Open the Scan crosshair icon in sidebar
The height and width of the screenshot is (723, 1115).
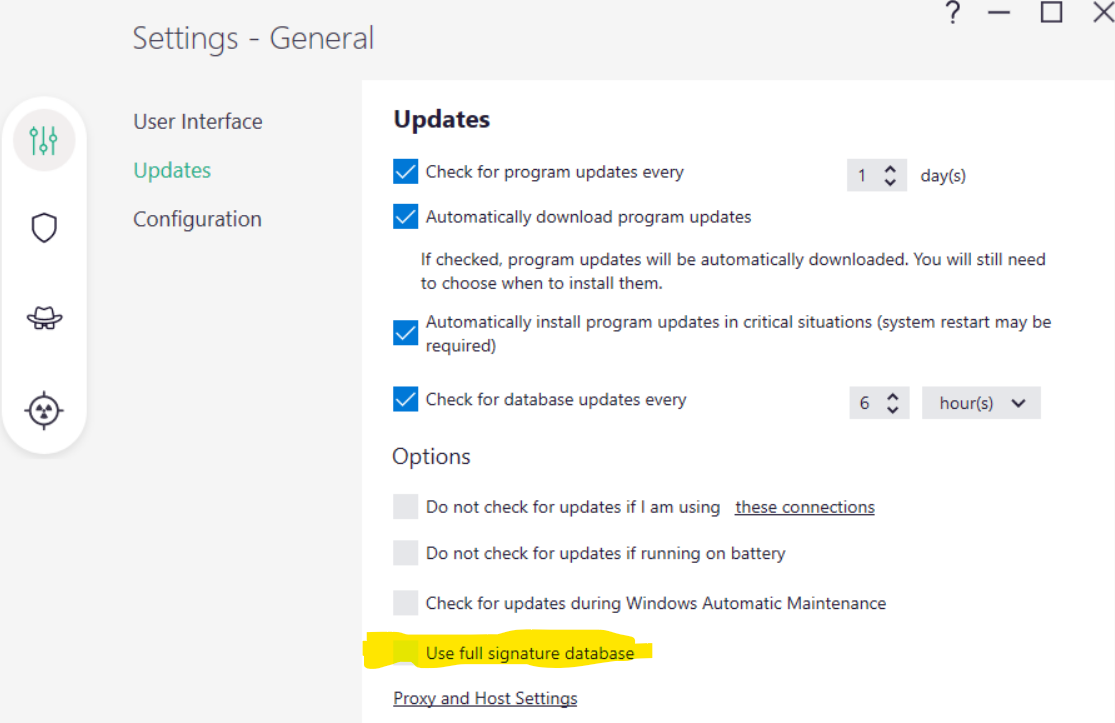click(x=44, y=410)
